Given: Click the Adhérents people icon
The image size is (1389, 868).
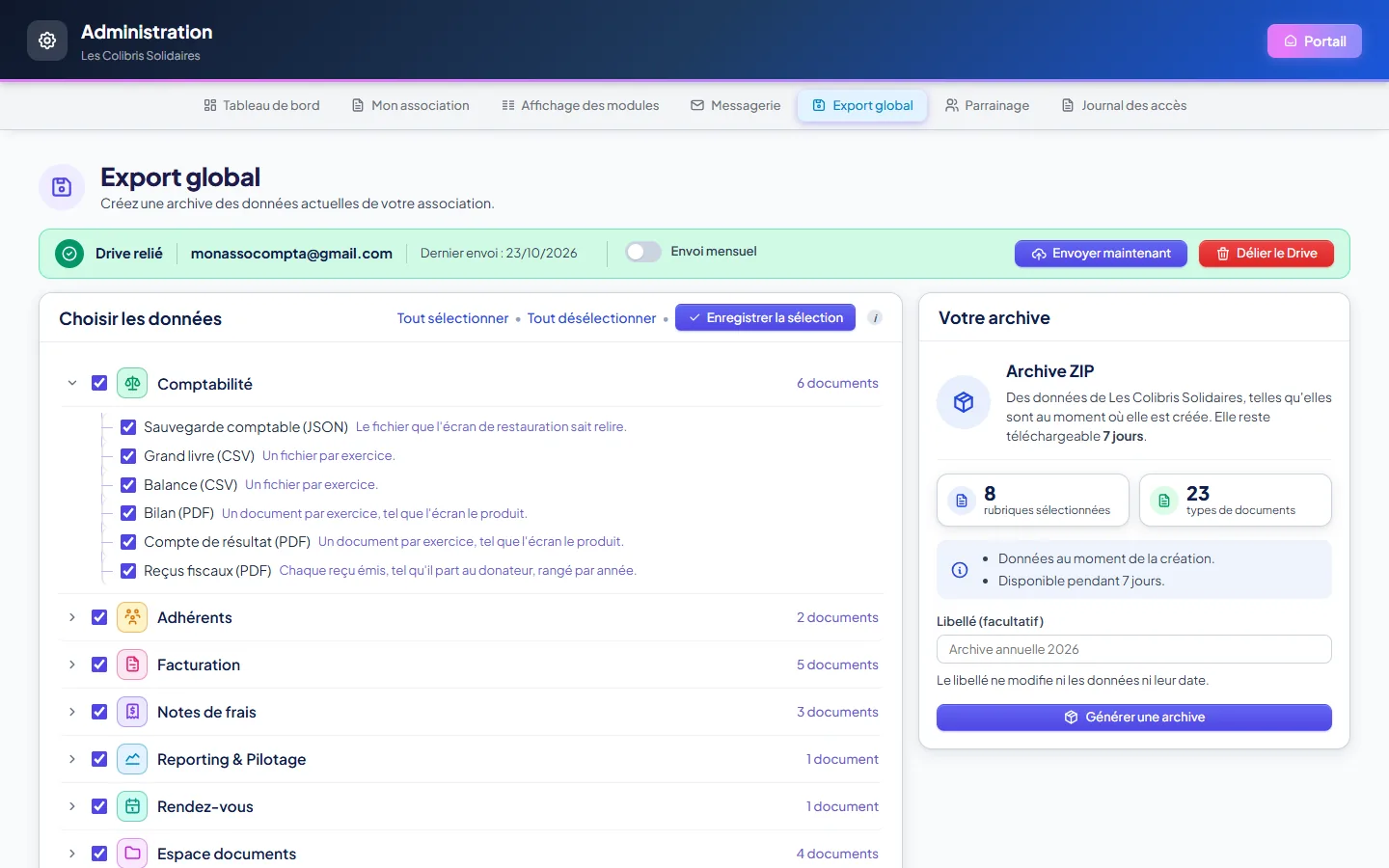Looking at the screenshot, I should (x=132, y=617).
